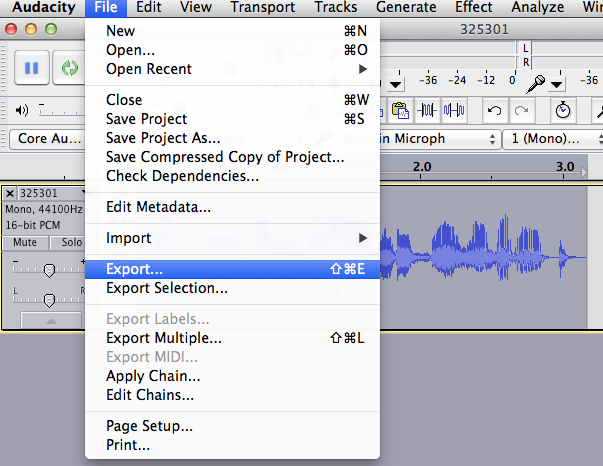Open the 325301 track name dropdown
The height and width of the screenshot is (466, 603).
pyautogui.click(x=52, y=193)
